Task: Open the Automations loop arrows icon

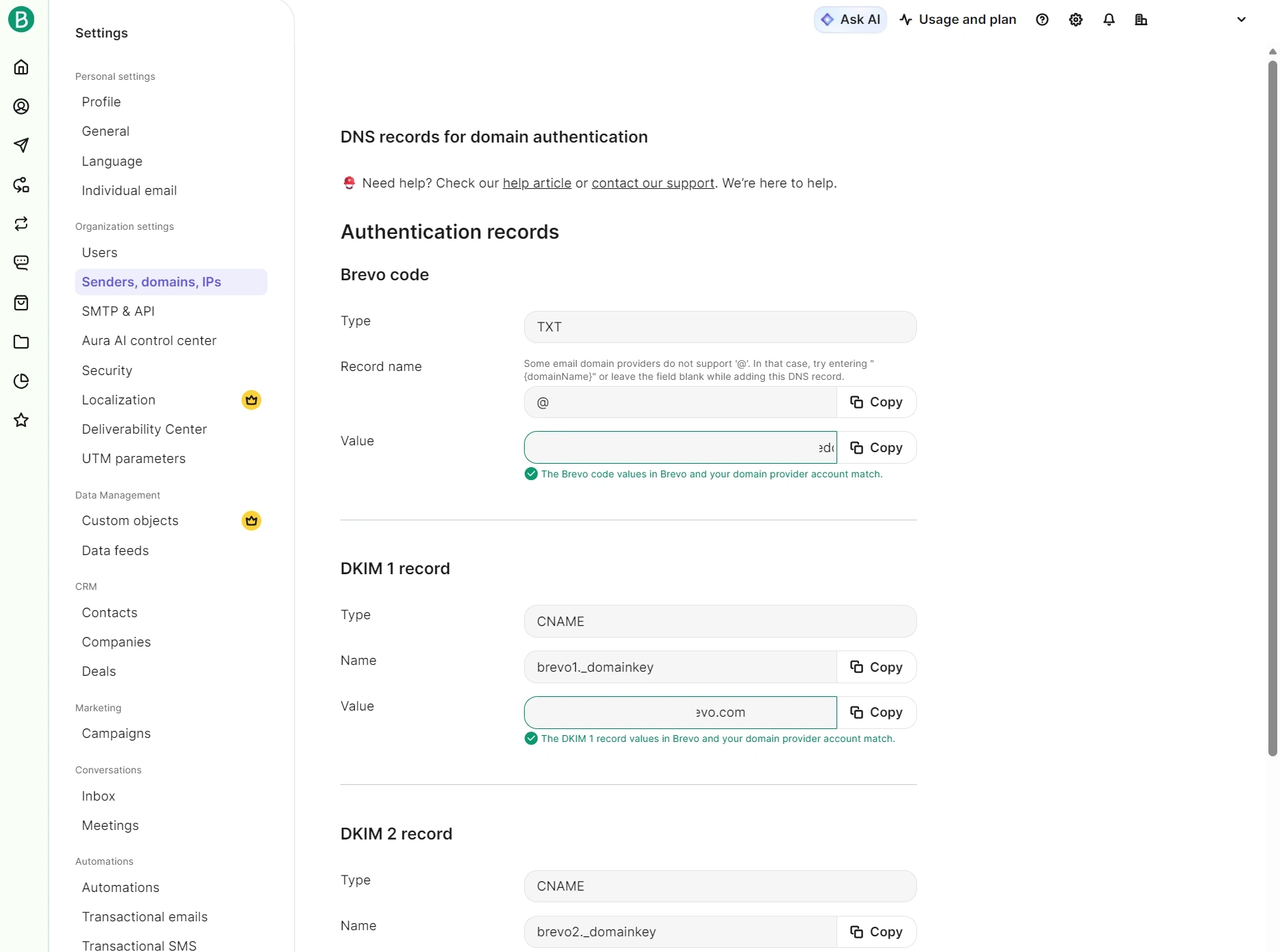Action: coord(21,224)
